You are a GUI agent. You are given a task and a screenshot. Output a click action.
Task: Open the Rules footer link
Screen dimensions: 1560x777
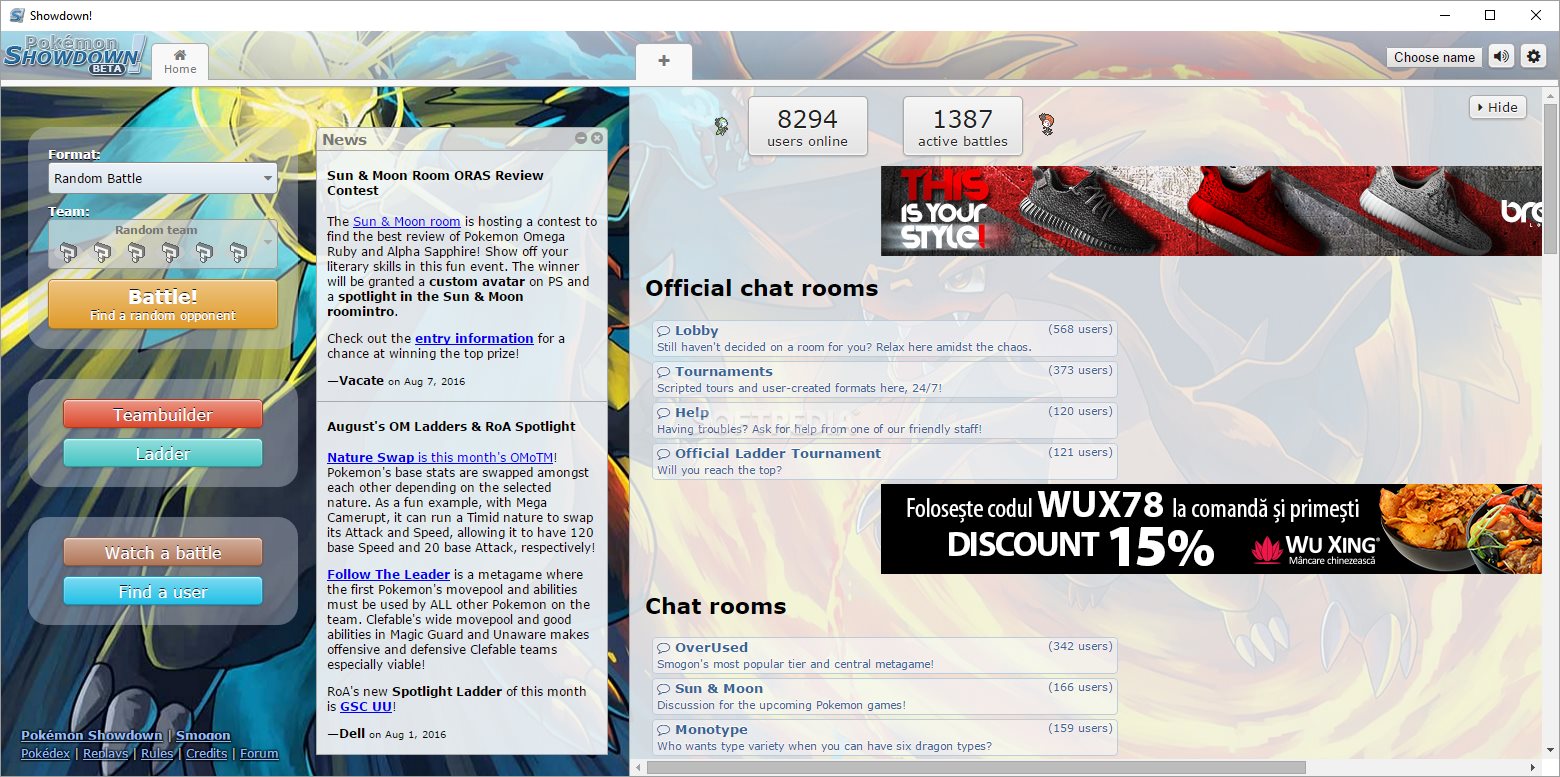[x=157, y=753]
